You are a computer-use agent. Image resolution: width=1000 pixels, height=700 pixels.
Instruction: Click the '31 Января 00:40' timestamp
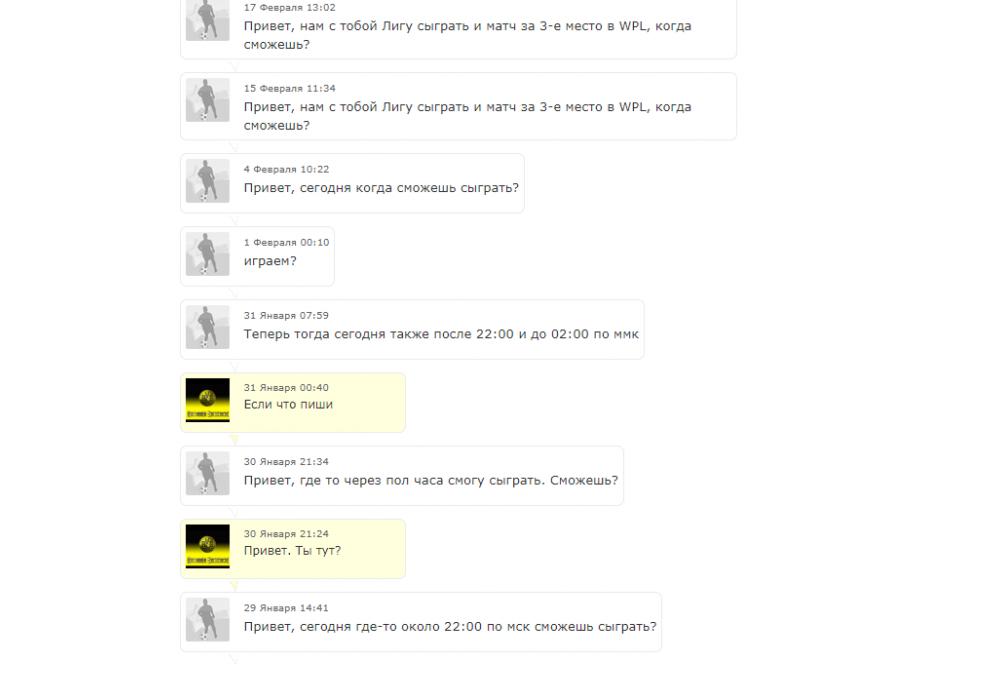tap(286, 388)
